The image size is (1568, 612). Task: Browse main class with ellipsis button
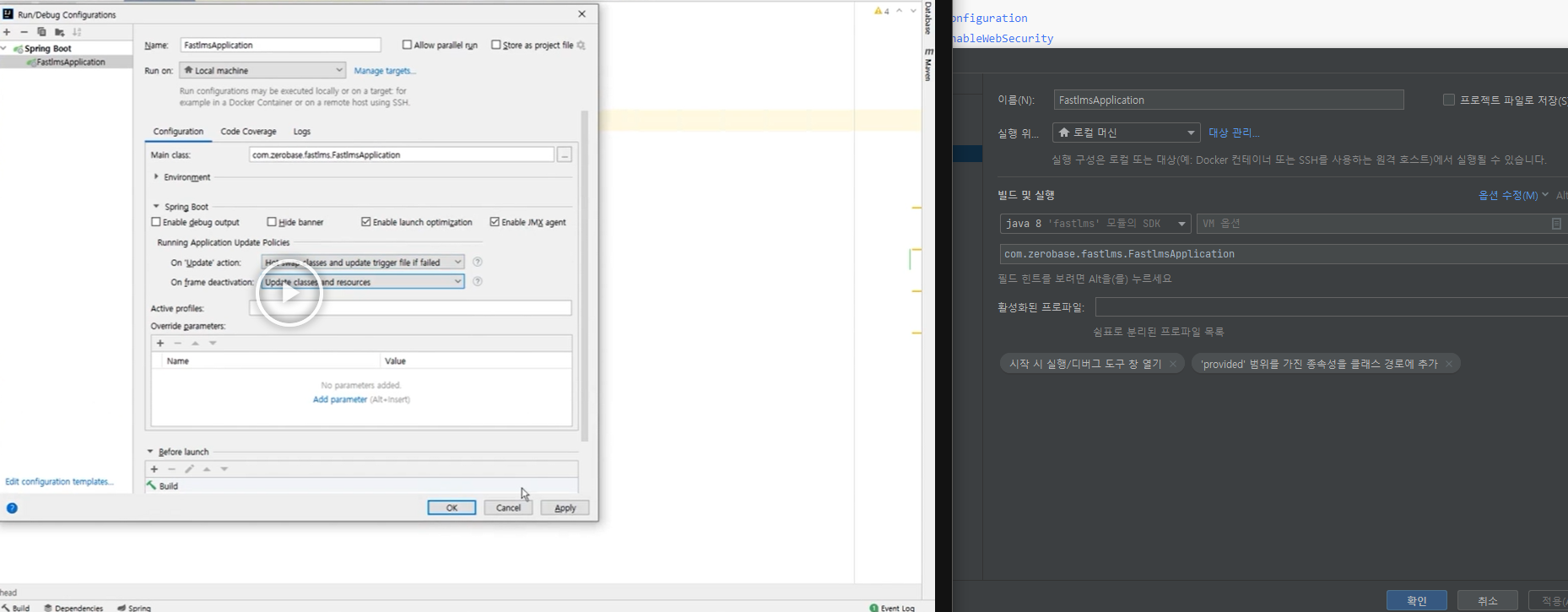(x=565, y=154)
